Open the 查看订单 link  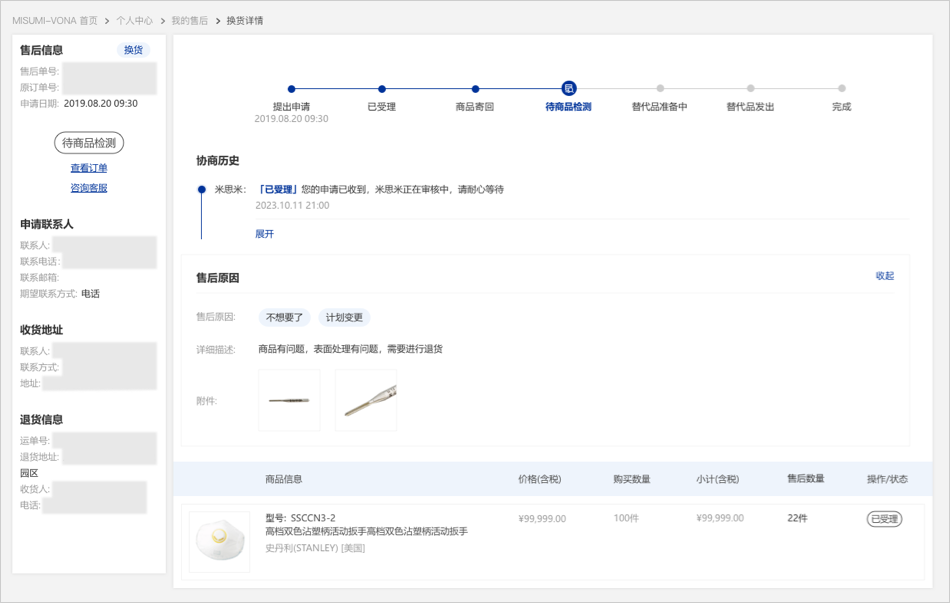pyautogui.click(x=89, y=168)
